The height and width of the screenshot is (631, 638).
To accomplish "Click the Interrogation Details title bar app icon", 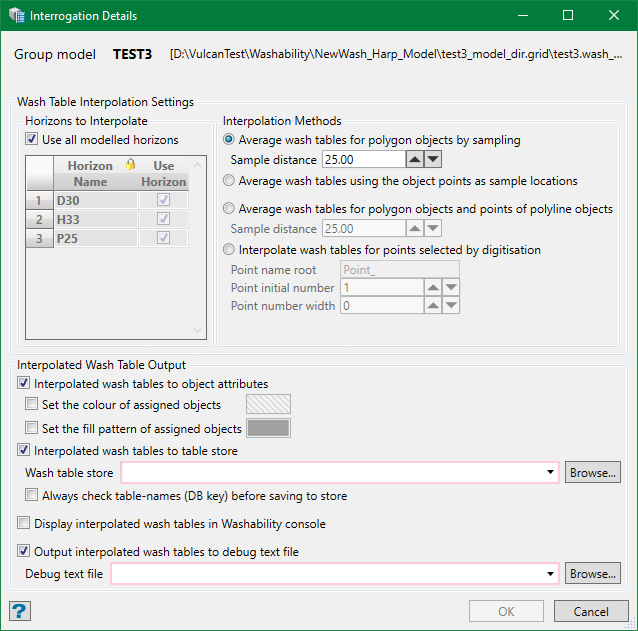I will (16, 16).
